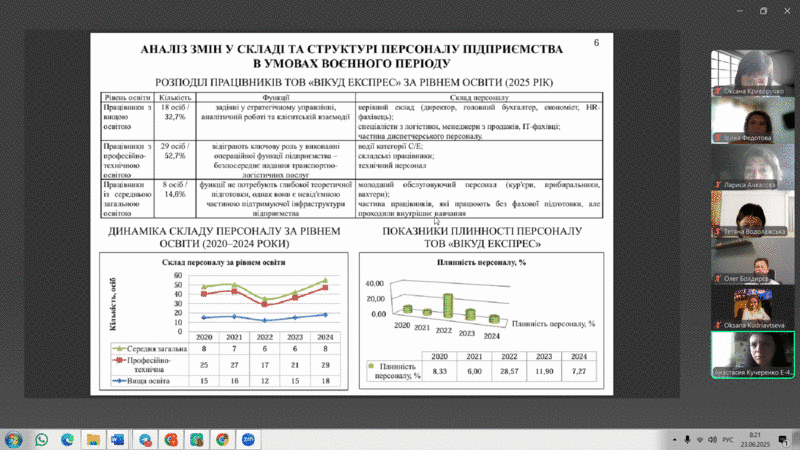Click value '25' in Професійно-технічна row
Screen dimensions: 800x450
coord(204,365)
